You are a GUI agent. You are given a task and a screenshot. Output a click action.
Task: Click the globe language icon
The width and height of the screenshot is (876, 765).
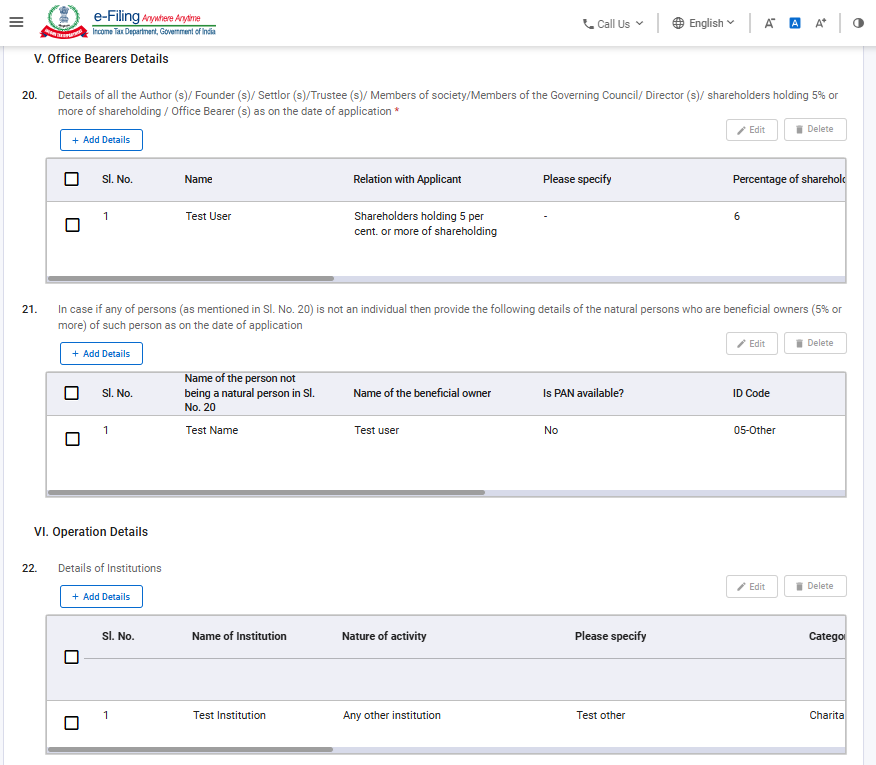tap(678, 23)
